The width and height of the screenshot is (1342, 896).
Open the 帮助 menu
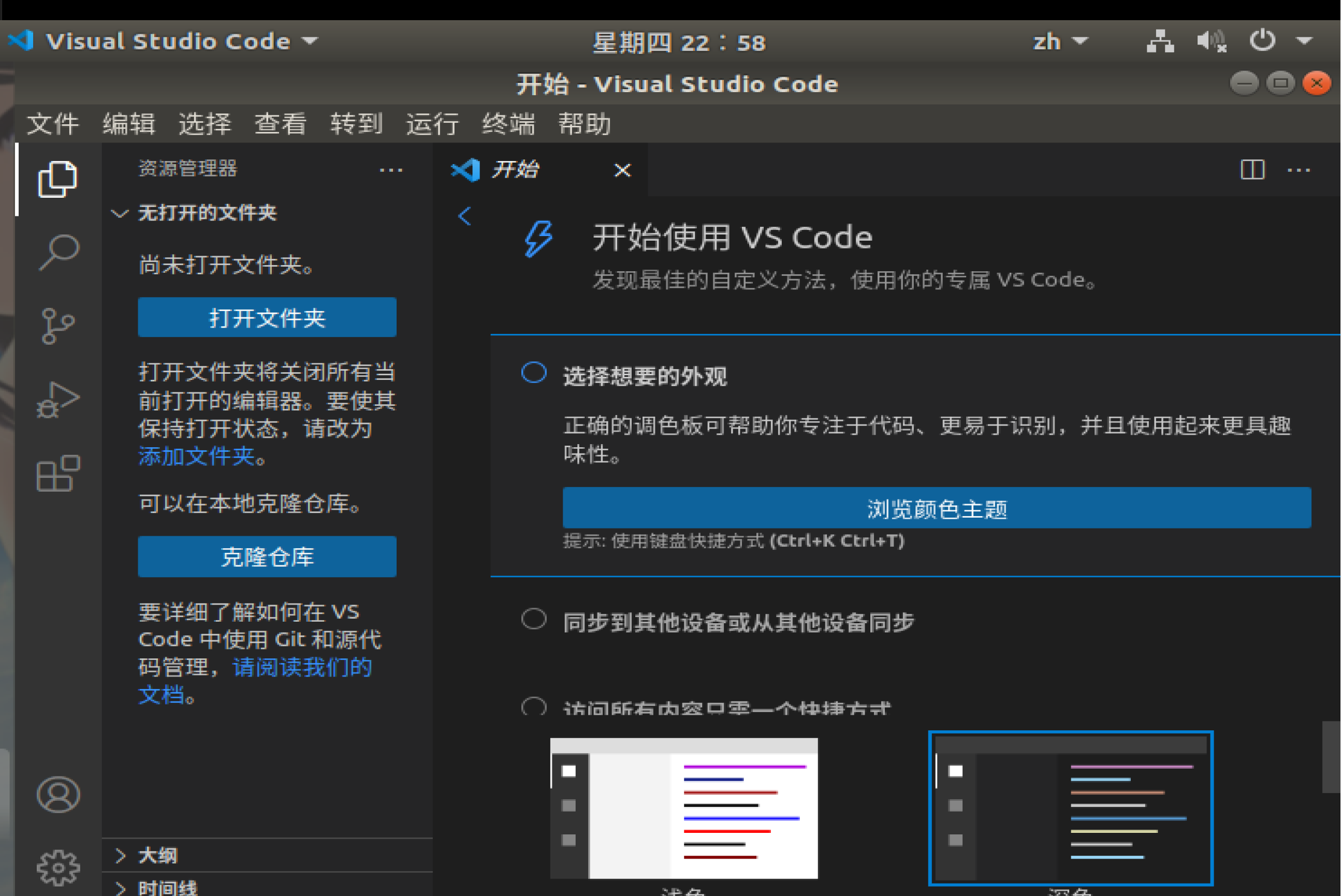(585, 123)
